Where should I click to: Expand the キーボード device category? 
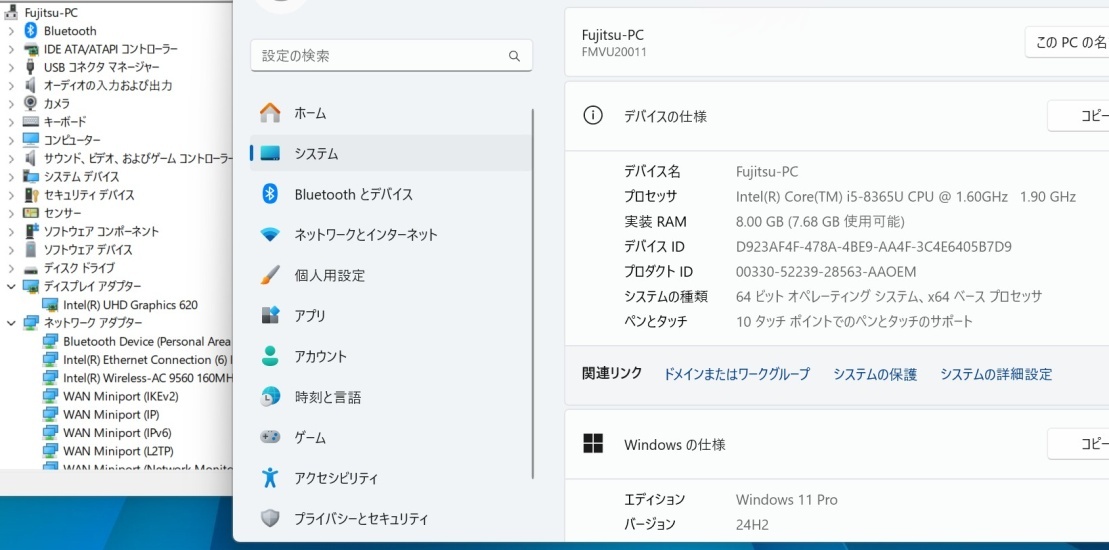[11, 122]
